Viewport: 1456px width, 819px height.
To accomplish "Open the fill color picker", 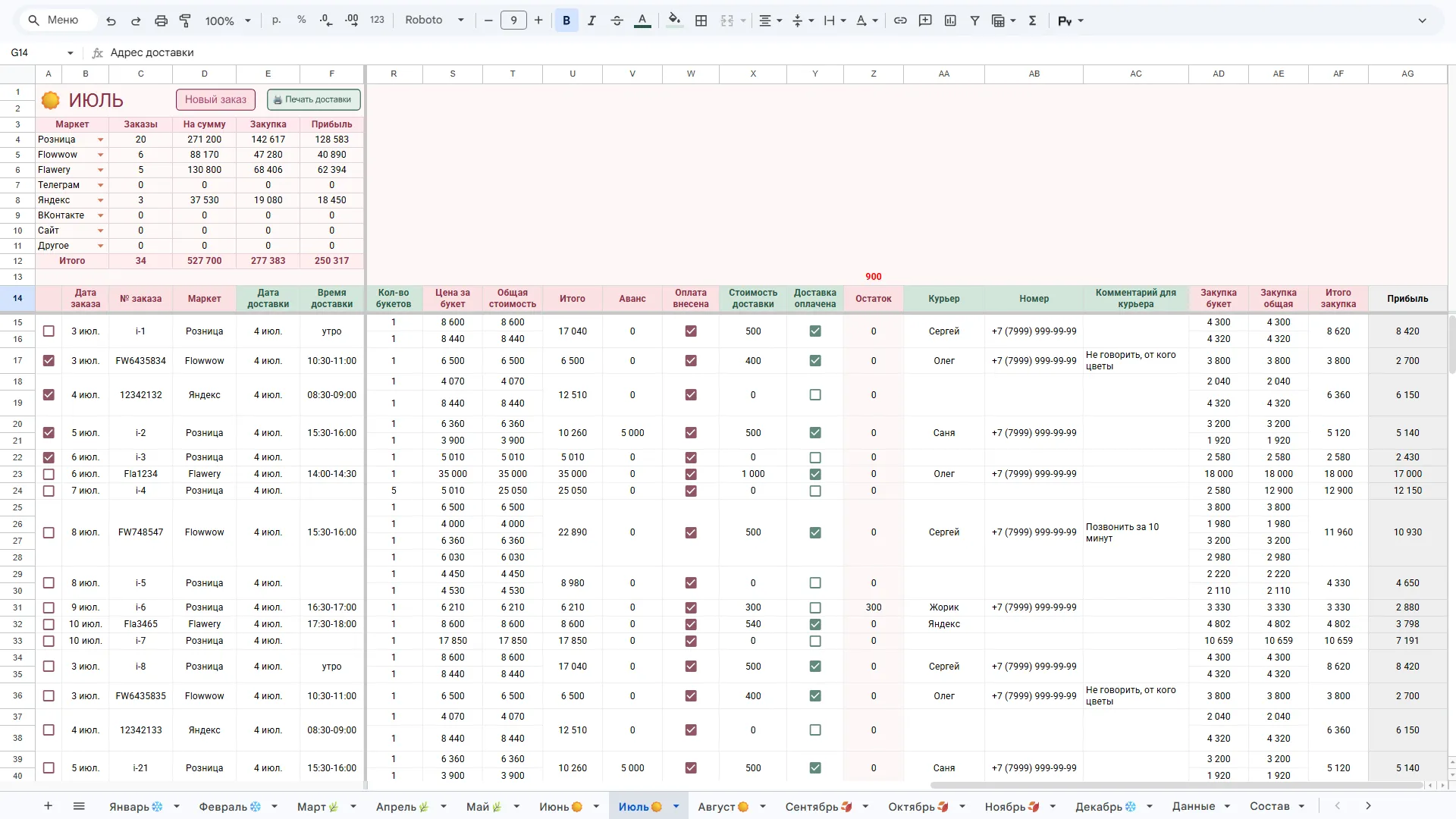I will tap(674, 20).
